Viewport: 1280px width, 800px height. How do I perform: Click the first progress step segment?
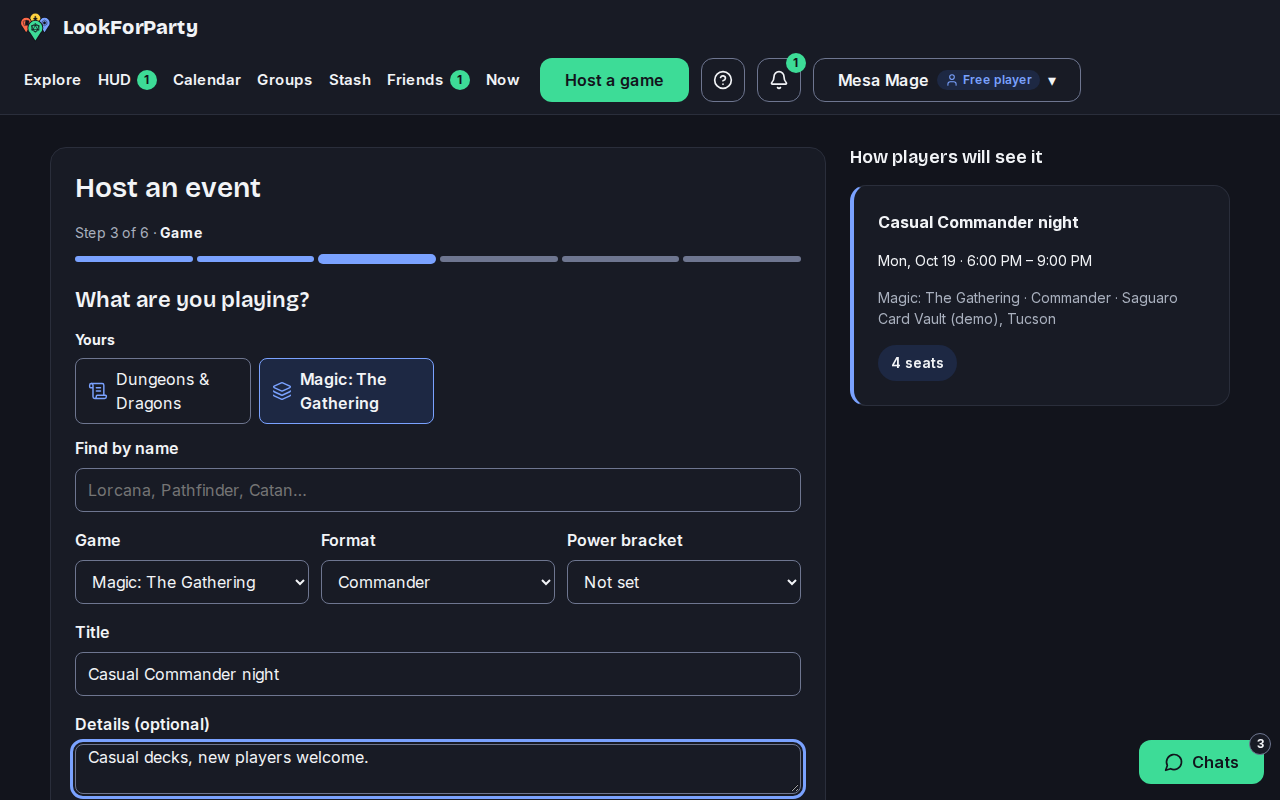[134, 259]
